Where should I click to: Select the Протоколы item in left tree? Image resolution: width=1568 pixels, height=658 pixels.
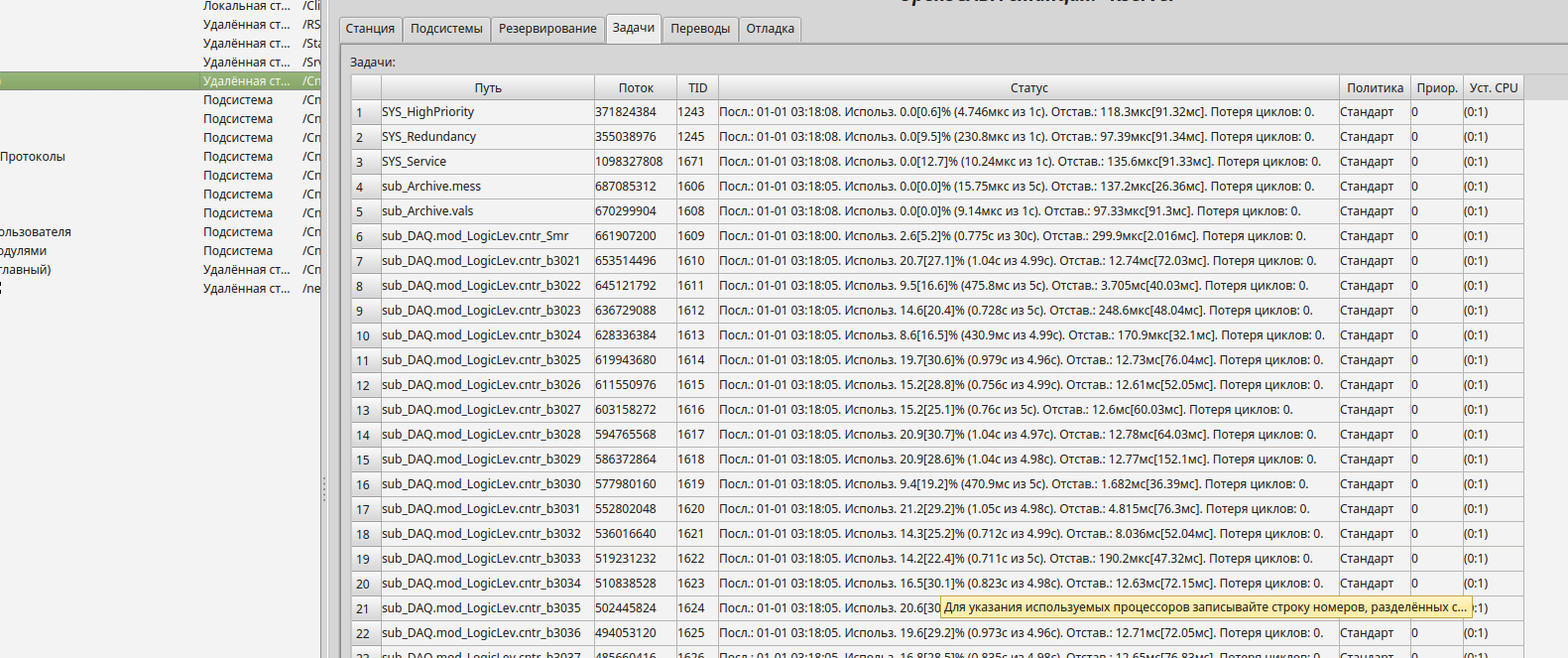click(33, 157)
